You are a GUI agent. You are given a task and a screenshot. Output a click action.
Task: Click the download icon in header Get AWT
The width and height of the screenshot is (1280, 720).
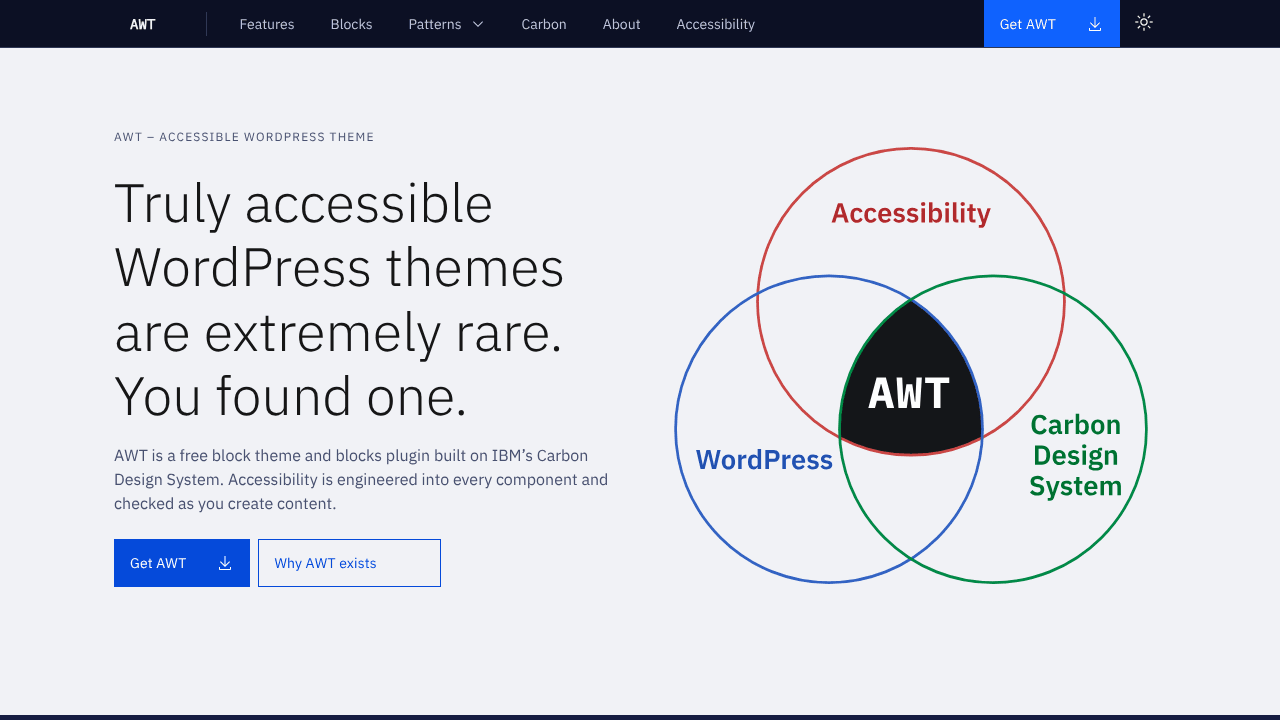pos(1095,24)
